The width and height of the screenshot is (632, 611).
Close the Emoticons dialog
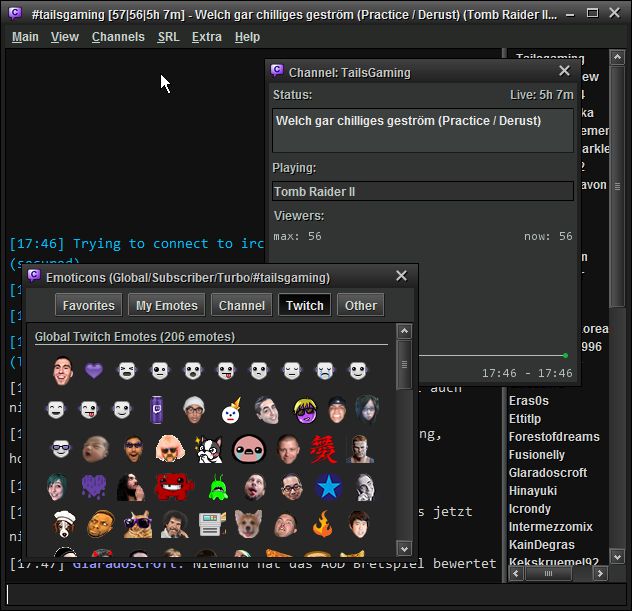[x=401, y=276]
